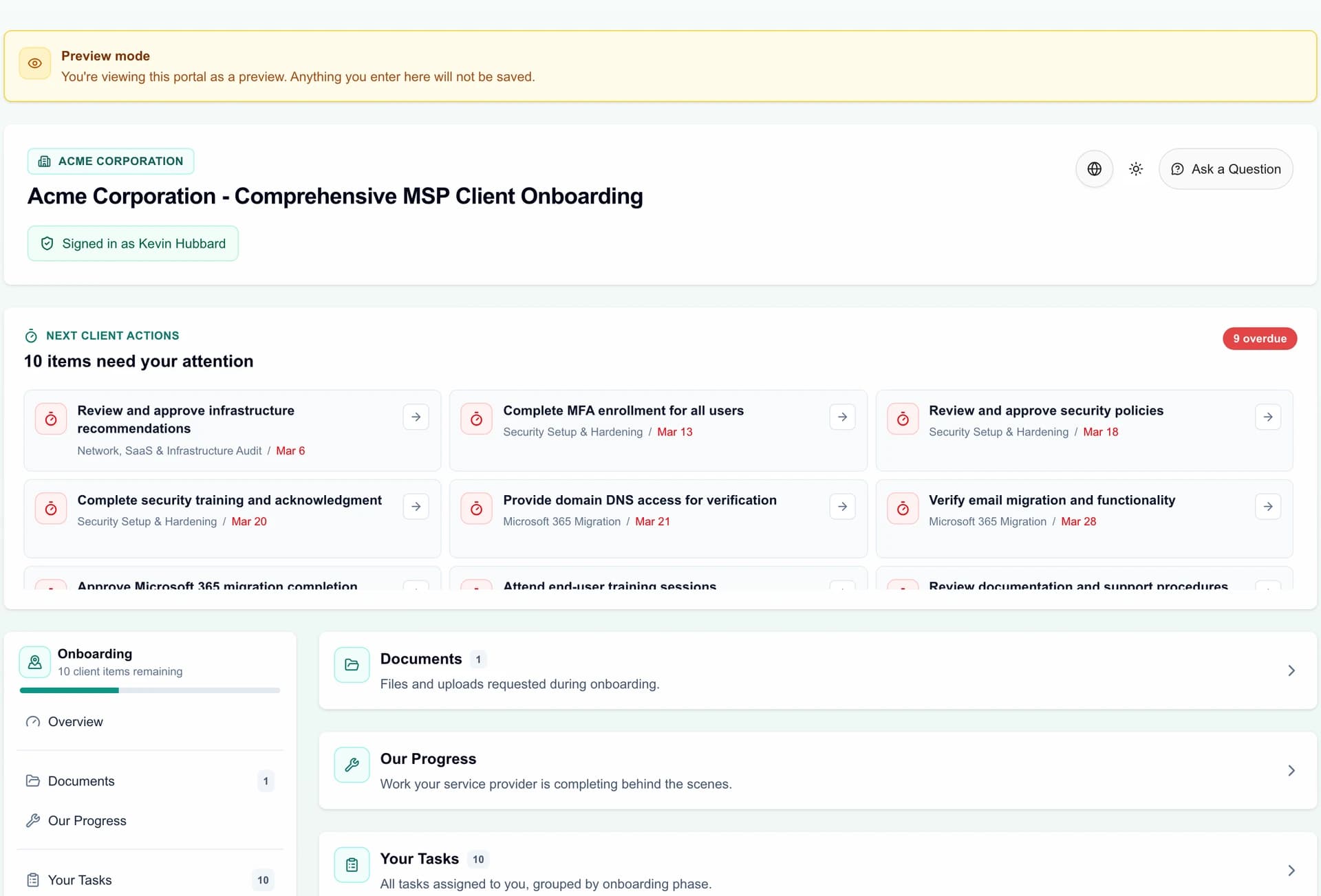
Task: Click the folder icon on Documents card
Action: point(352,665)
